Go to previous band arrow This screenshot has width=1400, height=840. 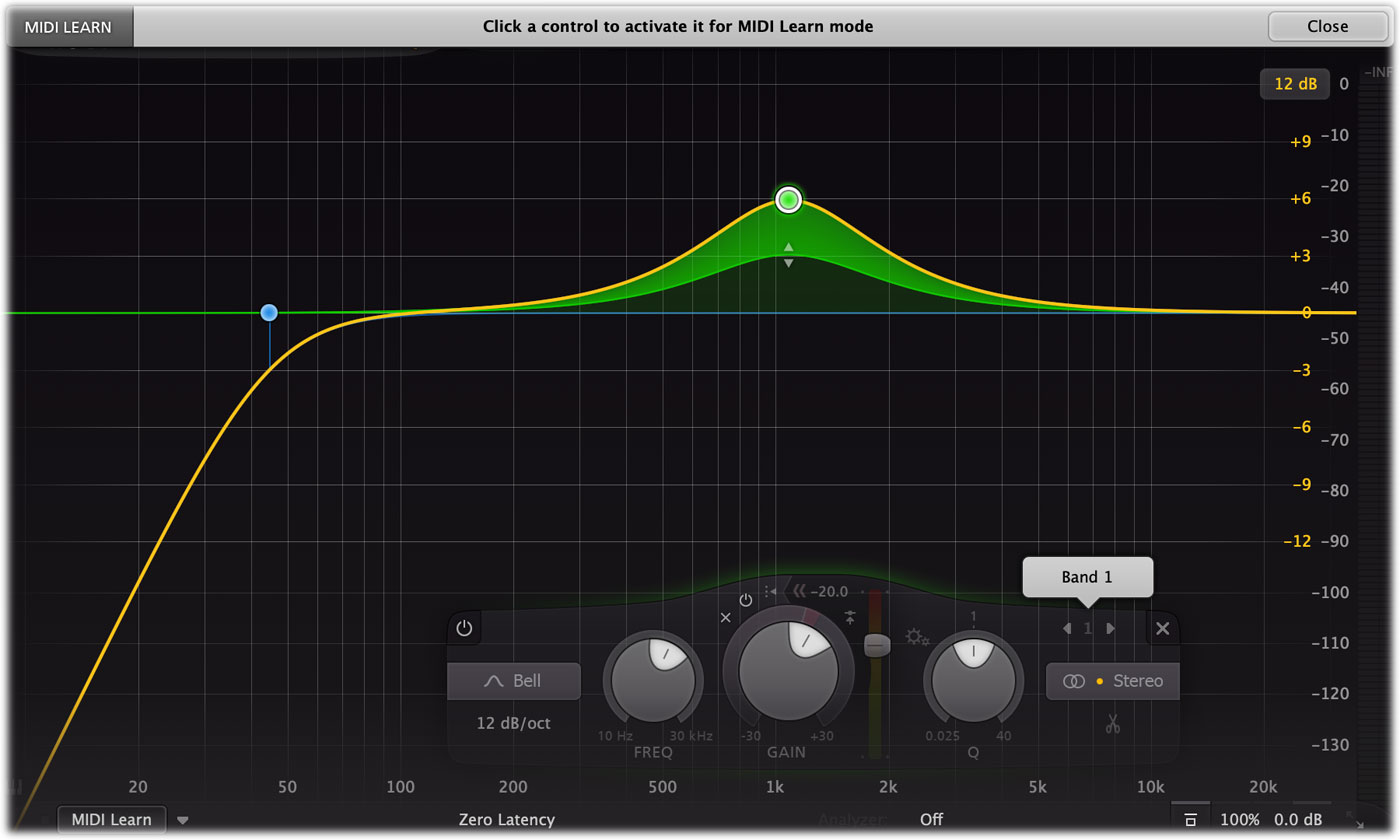click(x=1066, y=629)
